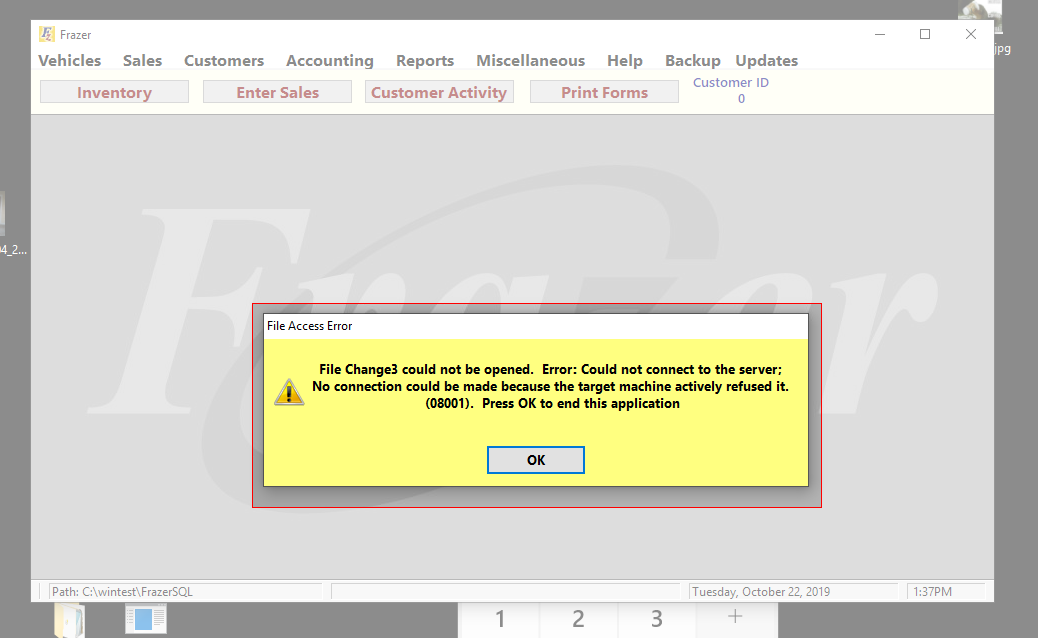Click the plus tab to add new
The width and height of the screenshot is (1038, 638).
pyautogui.click(x=735, y=617)
